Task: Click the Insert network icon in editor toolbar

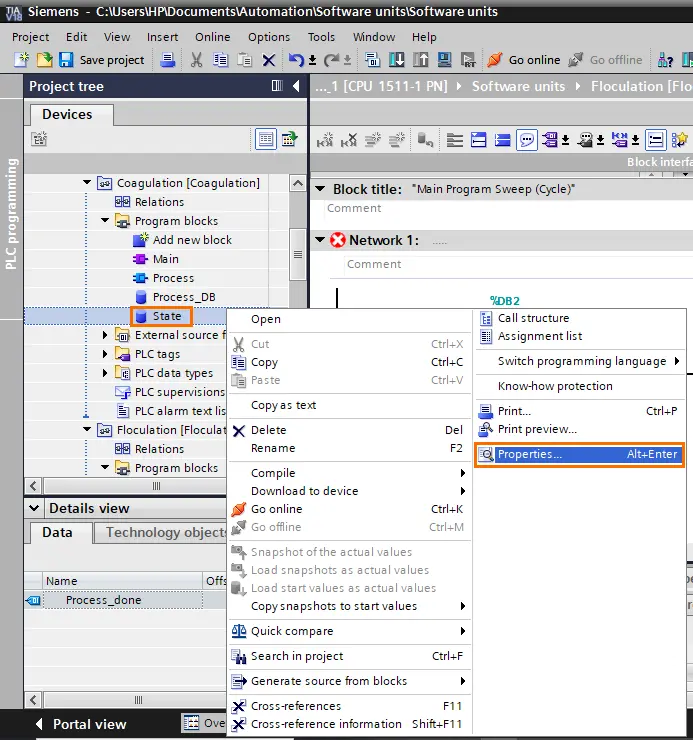Action: 325,140
